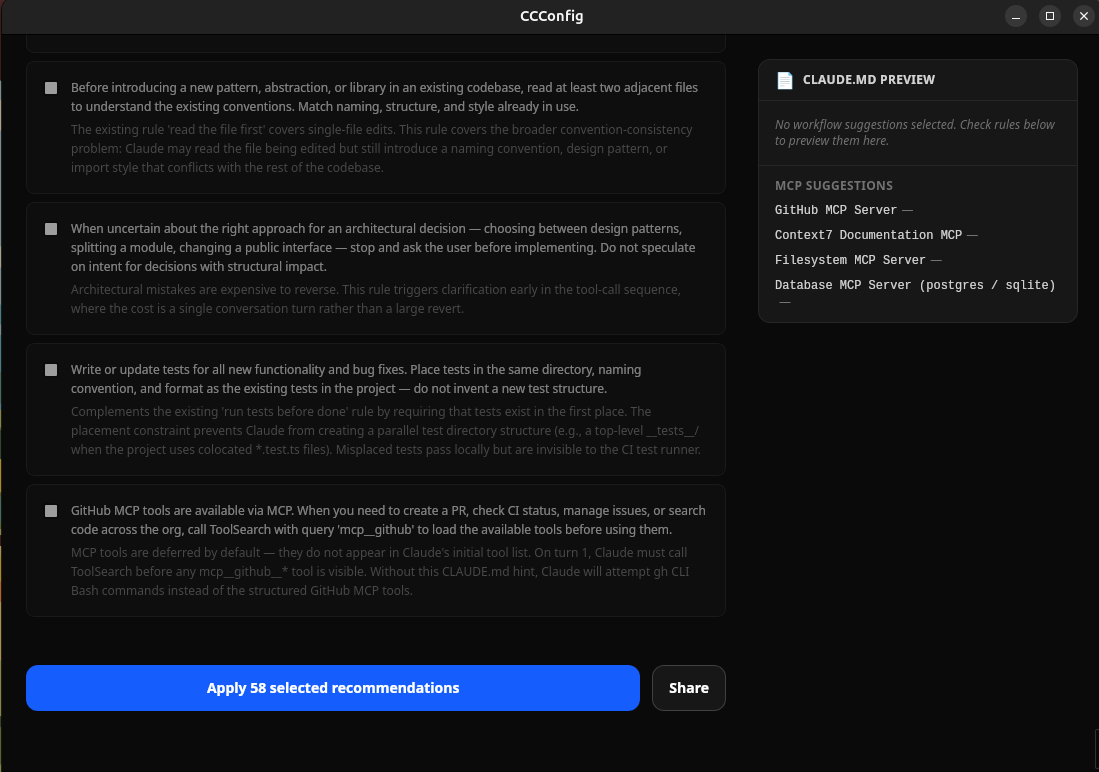Select the GitHub MCP tools rule checkbox
1099x772 pixels.
click(51, 511)
